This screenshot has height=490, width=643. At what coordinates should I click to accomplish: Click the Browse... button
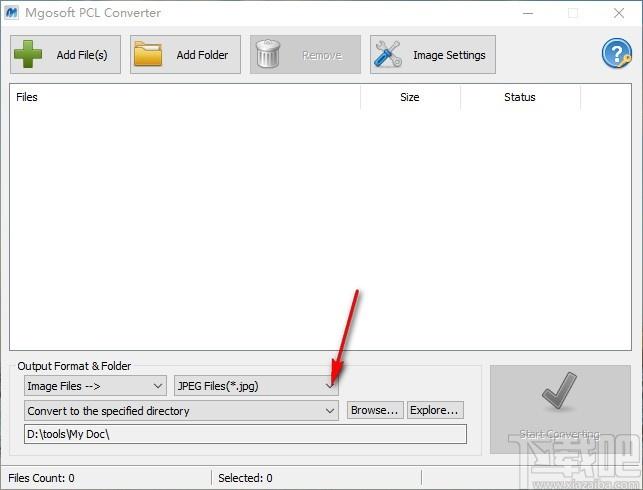click(375, 410)
